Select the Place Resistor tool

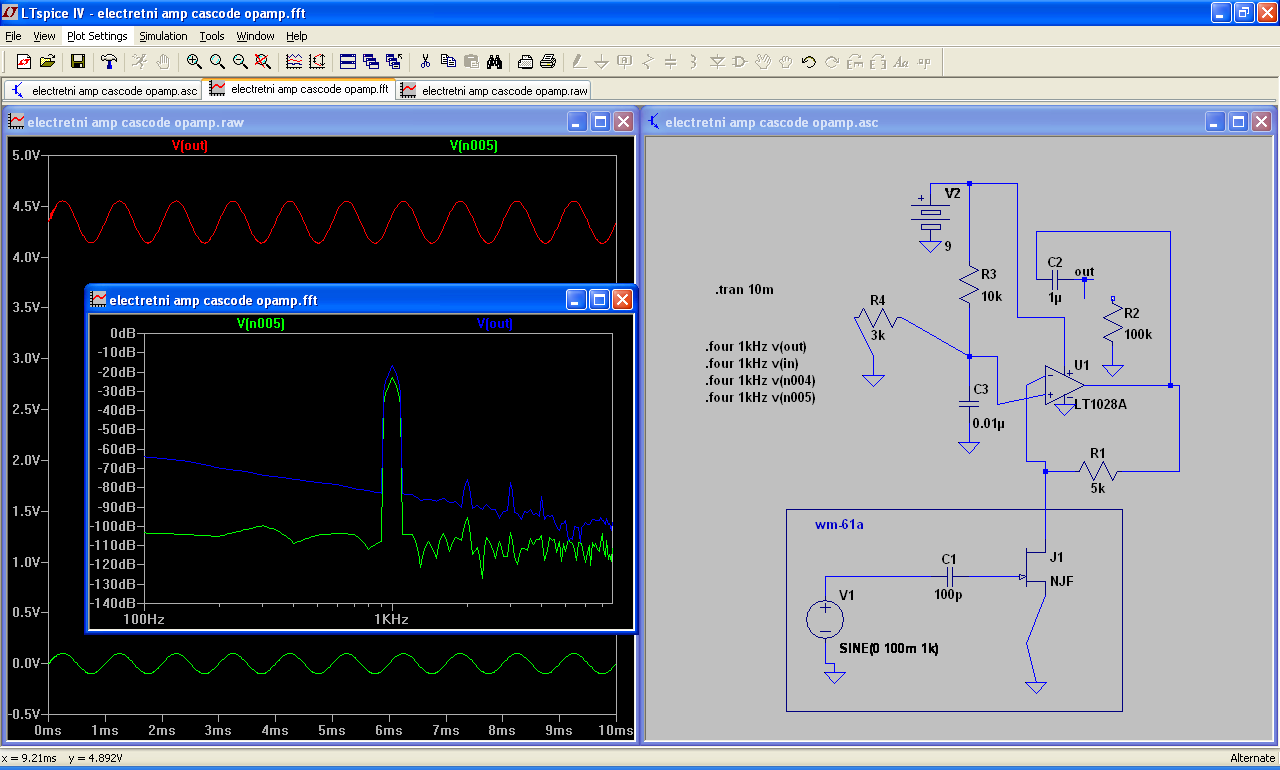click(x=648, y=61)
